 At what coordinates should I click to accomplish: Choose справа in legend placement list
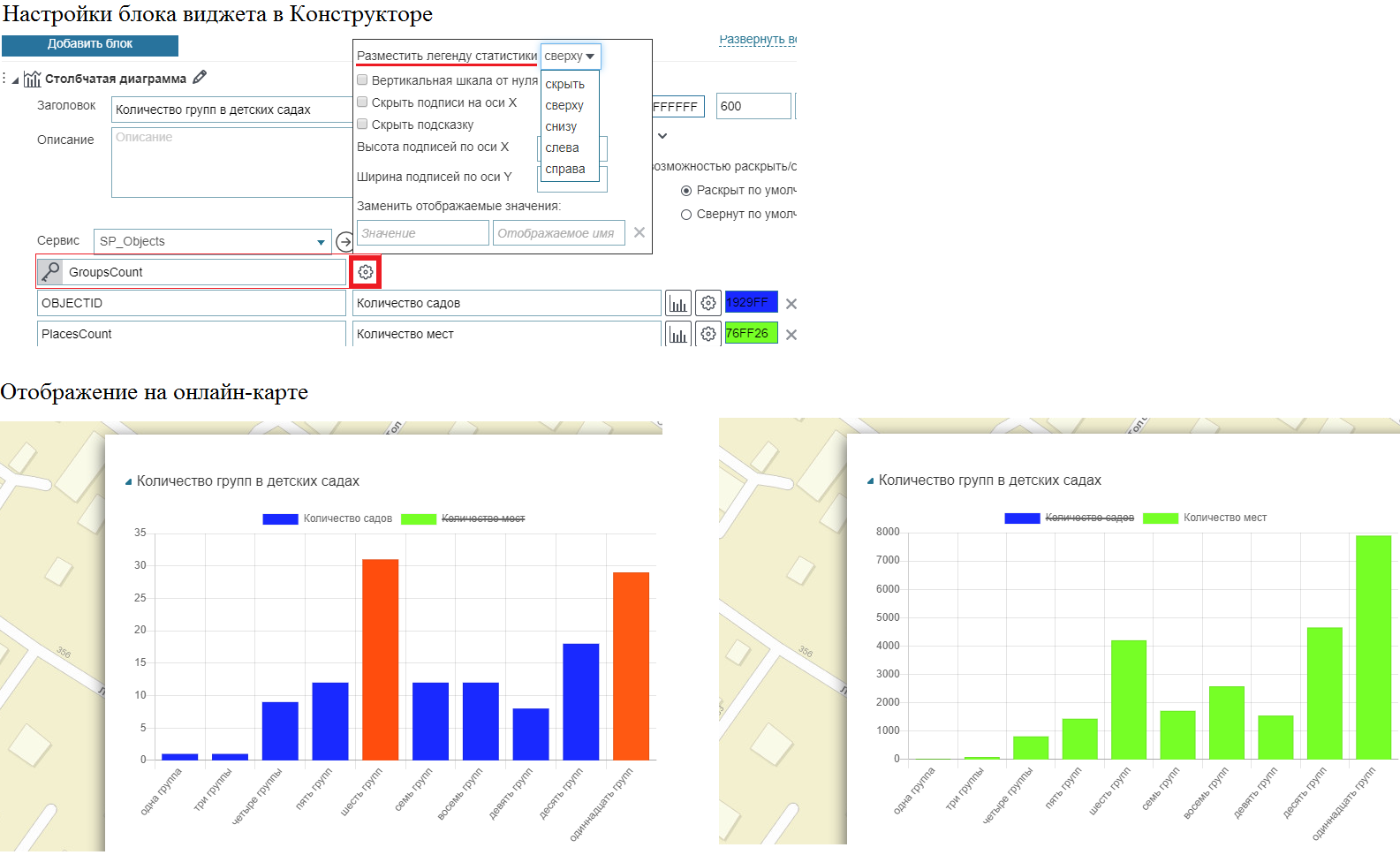(565, 169)
